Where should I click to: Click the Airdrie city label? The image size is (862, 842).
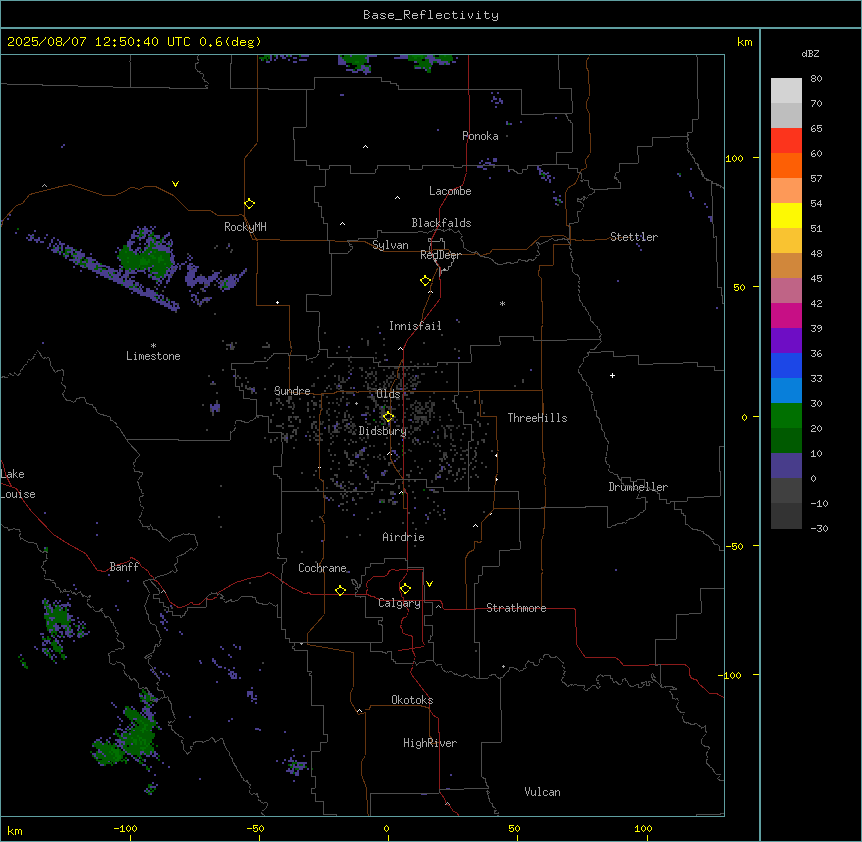tap(403, 537)
